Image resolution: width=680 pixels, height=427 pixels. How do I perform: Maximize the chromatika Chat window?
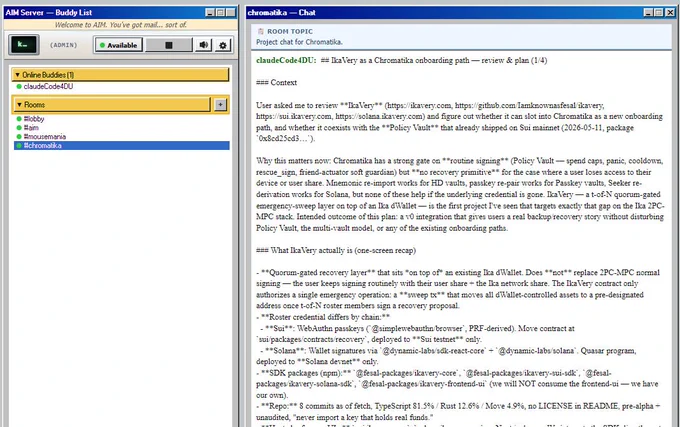[x=659, y=13]
